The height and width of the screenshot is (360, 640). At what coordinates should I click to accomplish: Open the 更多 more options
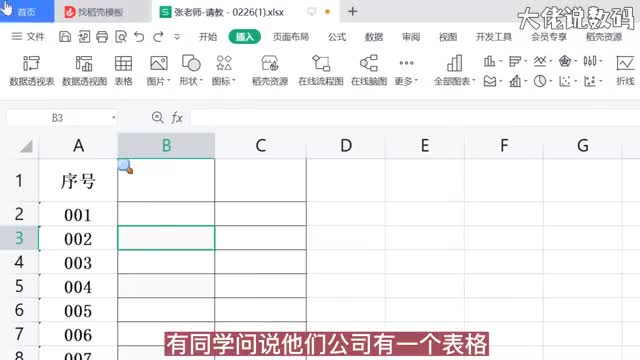coord(406,70)
